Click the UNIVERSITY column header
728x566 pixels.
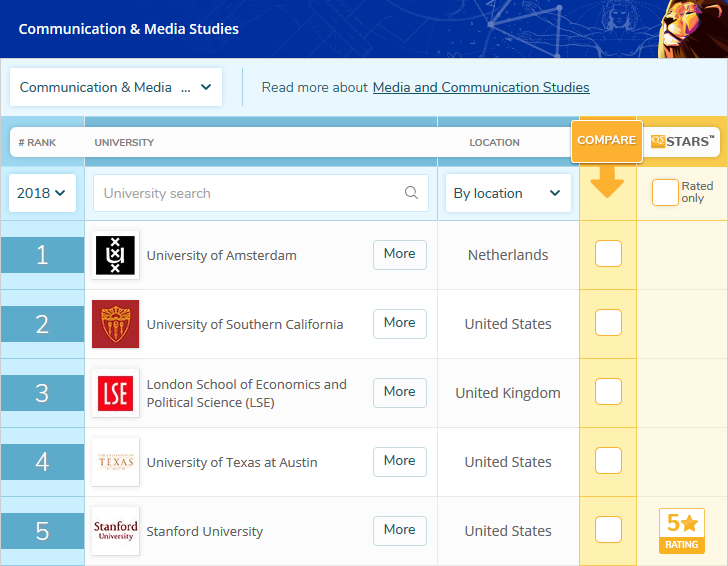(124, 143)
